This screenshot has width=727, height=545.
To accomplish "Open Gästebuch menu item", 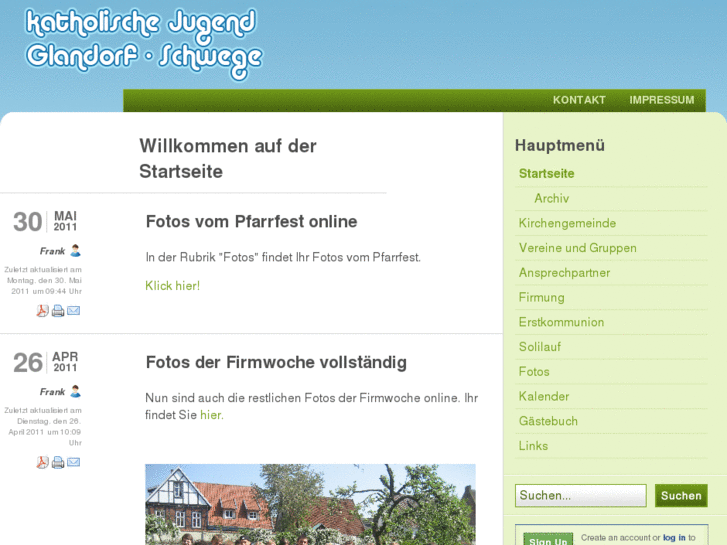I will point(548,421).
